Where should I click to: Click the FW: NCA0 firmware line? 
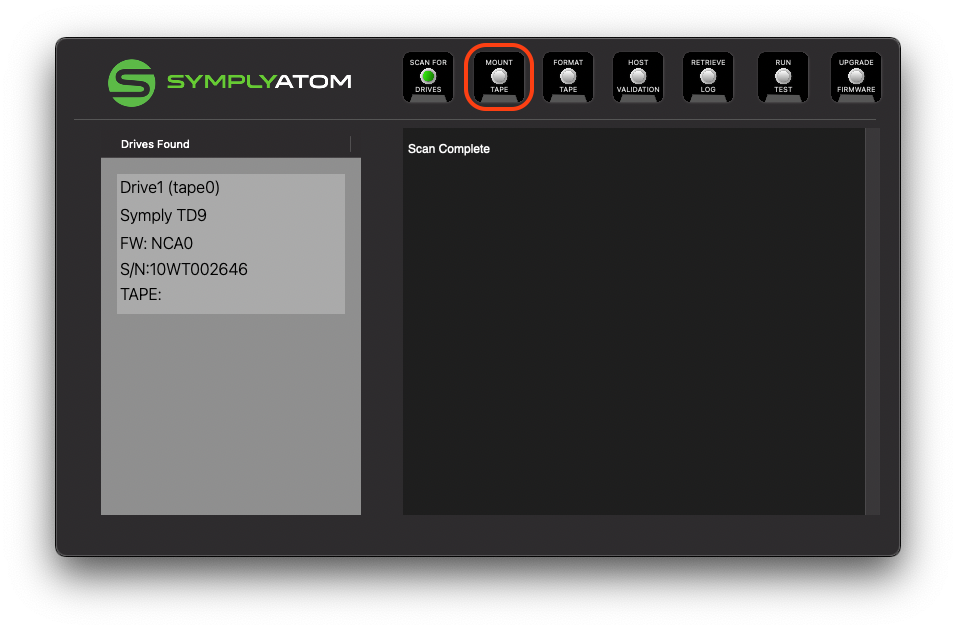(x=156, y=243)
